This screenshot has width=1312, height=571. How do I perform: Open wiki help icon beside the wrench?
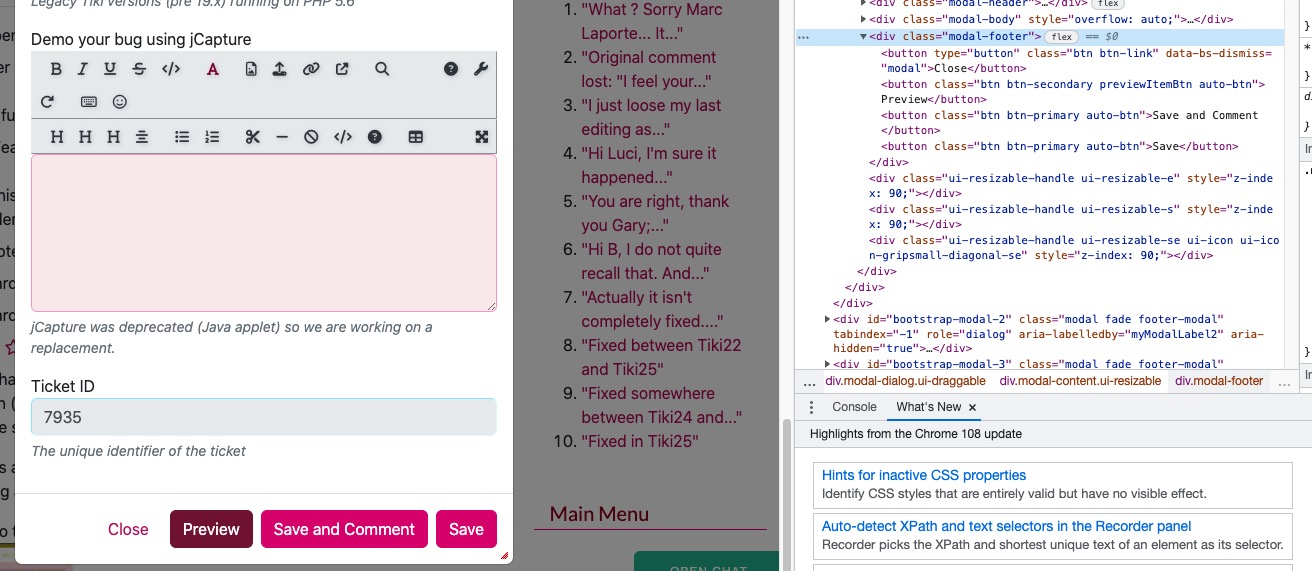pos(451,69)
